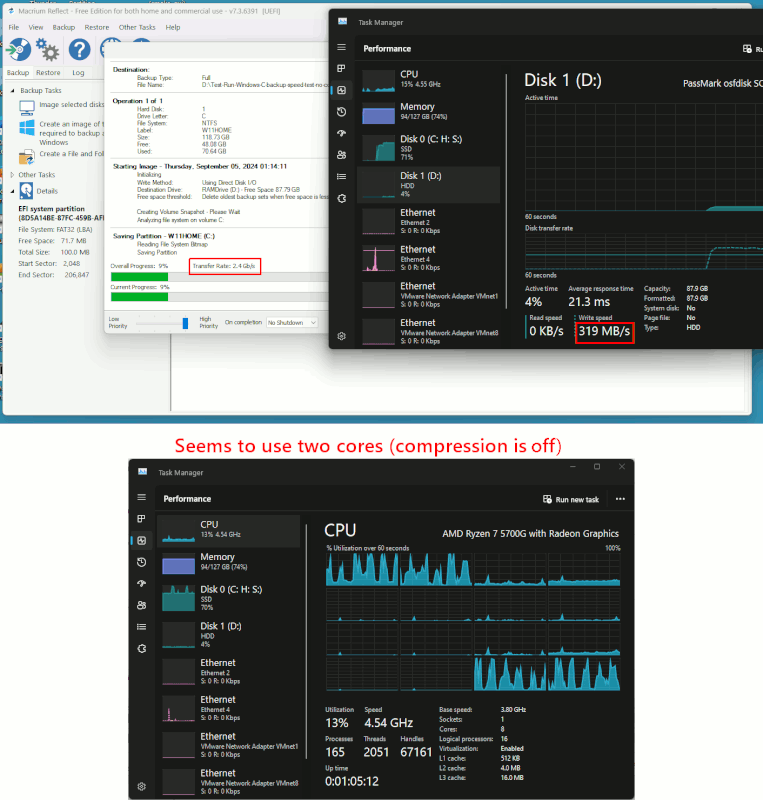The image size is (763, 800).
Task: Open the On completion No Shutdown dropdown
Action: pyautogui.click(x=292, y=322)
